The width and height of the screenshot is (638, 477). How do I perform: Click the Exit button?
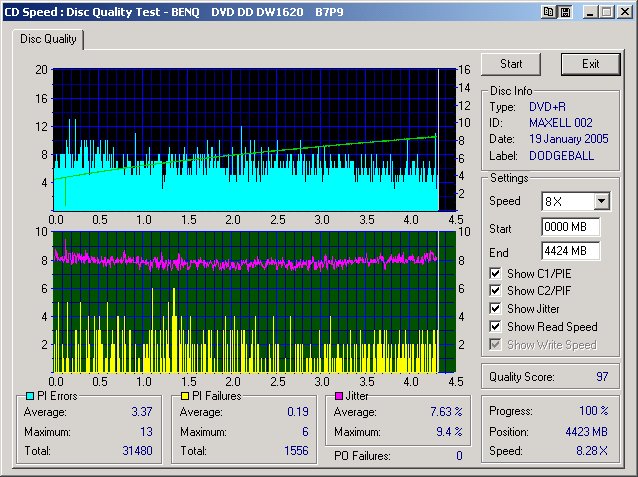click(590, 64)
